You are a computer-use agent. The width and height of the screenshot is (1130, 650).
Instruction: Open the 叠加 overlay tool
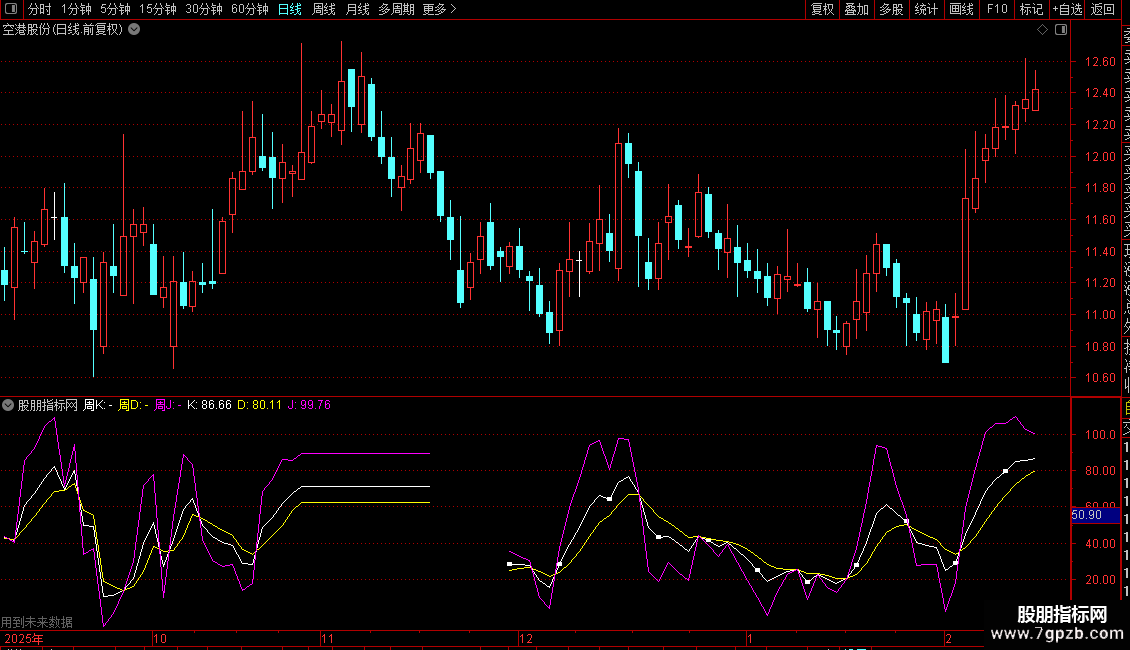pyautogui.click(x=856, y=9)
